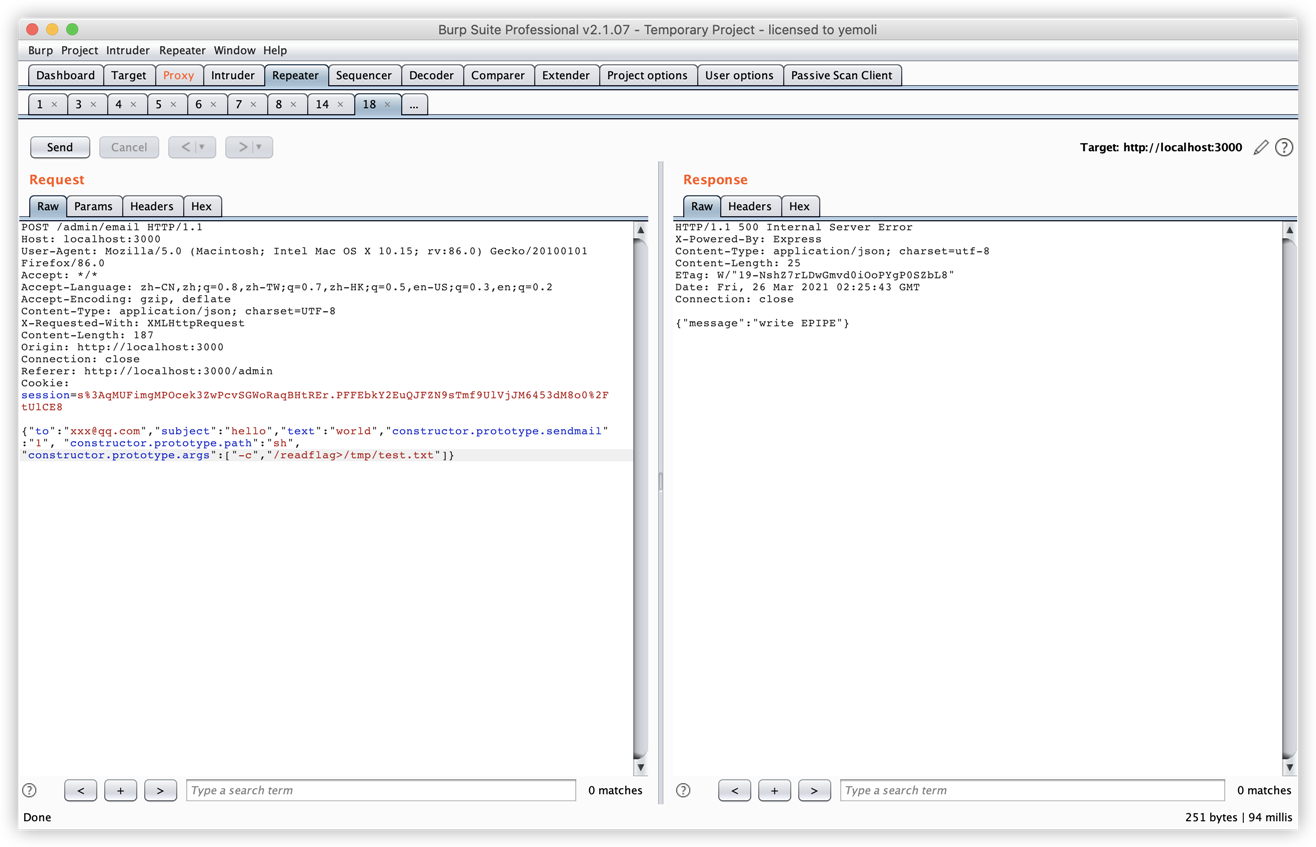Screen dimensions: 1316x847
Task: Show response Headers view
Action: pyautogui.click(x=750, y=206)
